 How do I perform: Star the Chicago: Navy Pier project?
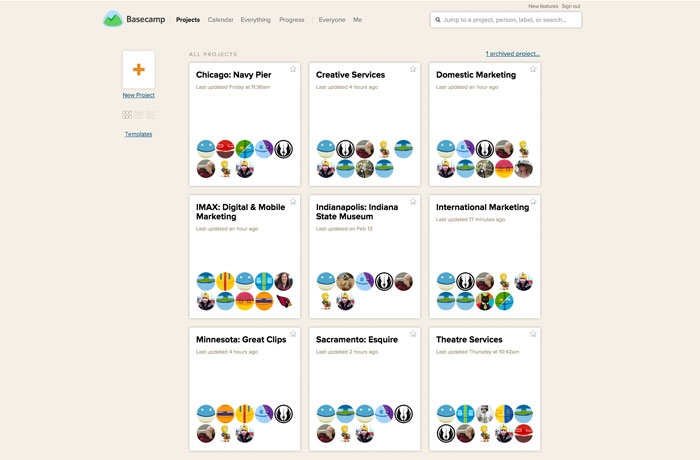(293, 69)
